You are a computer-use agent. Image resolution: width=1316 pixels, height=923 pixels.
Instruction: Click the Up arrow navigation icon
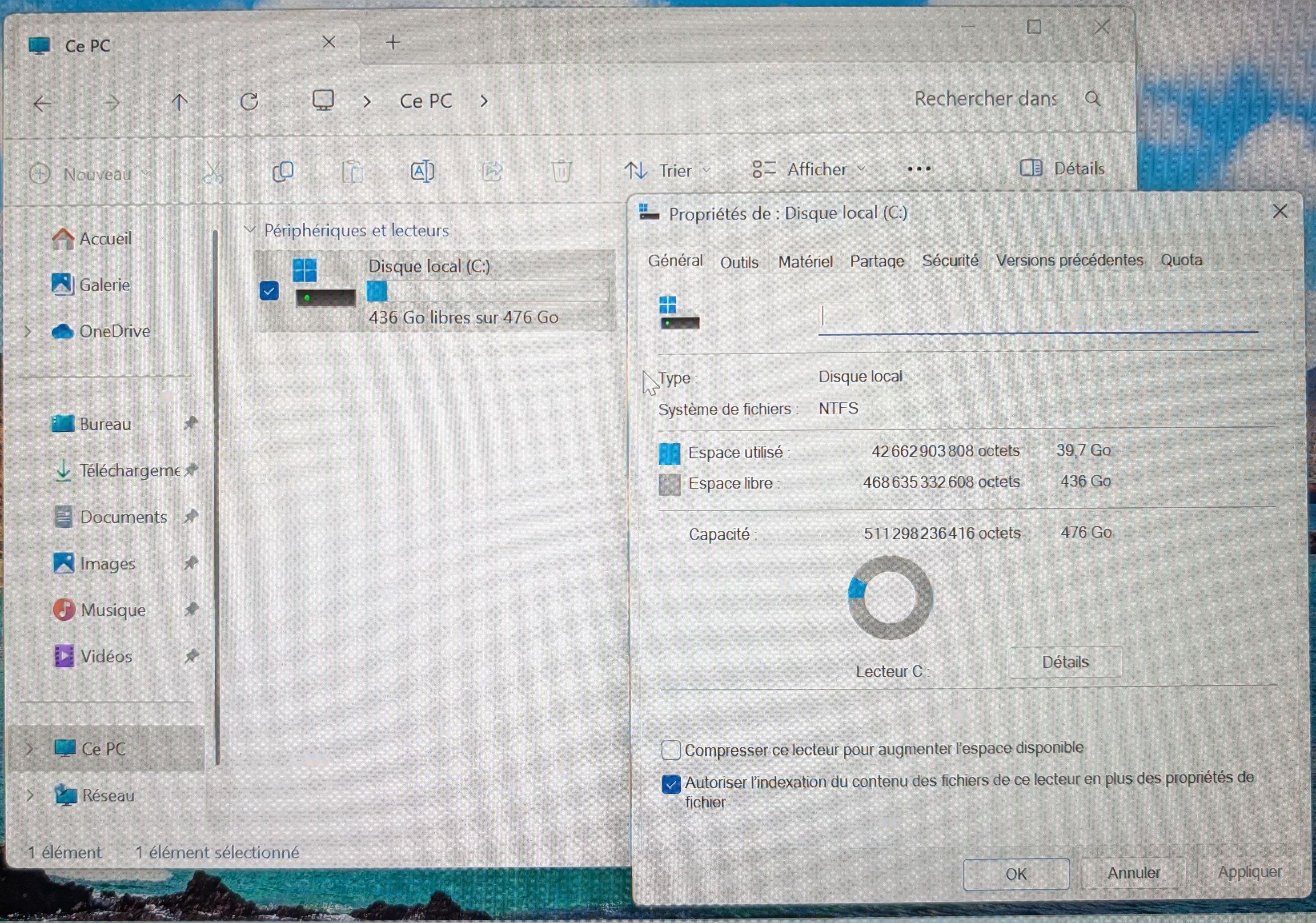click(x=180, y=103)
